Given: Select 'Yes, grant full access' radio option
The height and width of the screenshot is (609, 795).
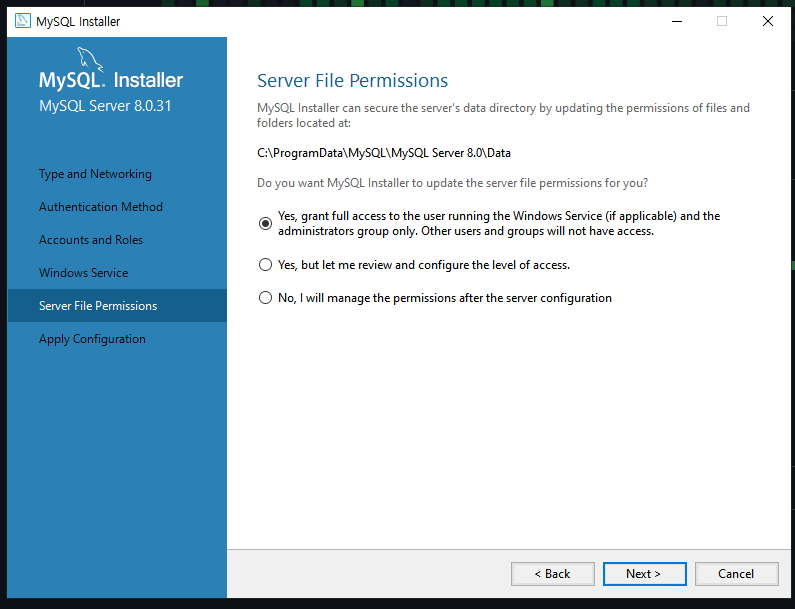Looking at the screenshot, I should click(x=265, y=223).
